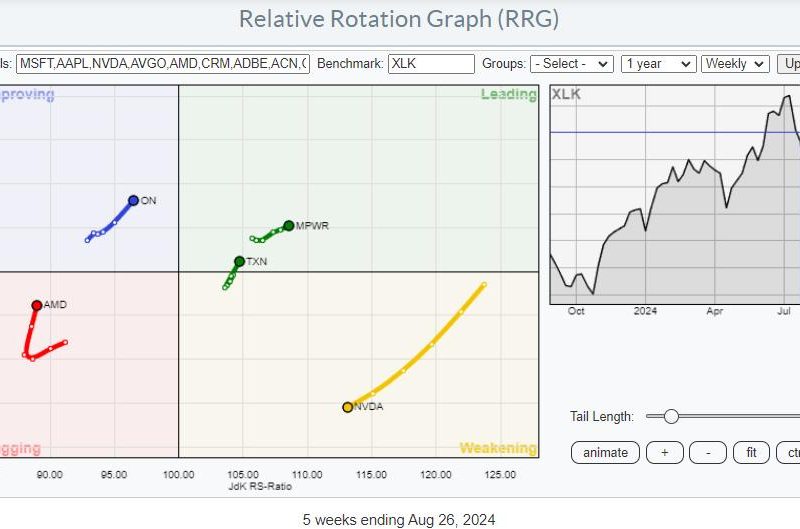Click the Benchmark field containing XLK
Image resolution: width=800 pixels, height=529 pixels.
point(431,64)
